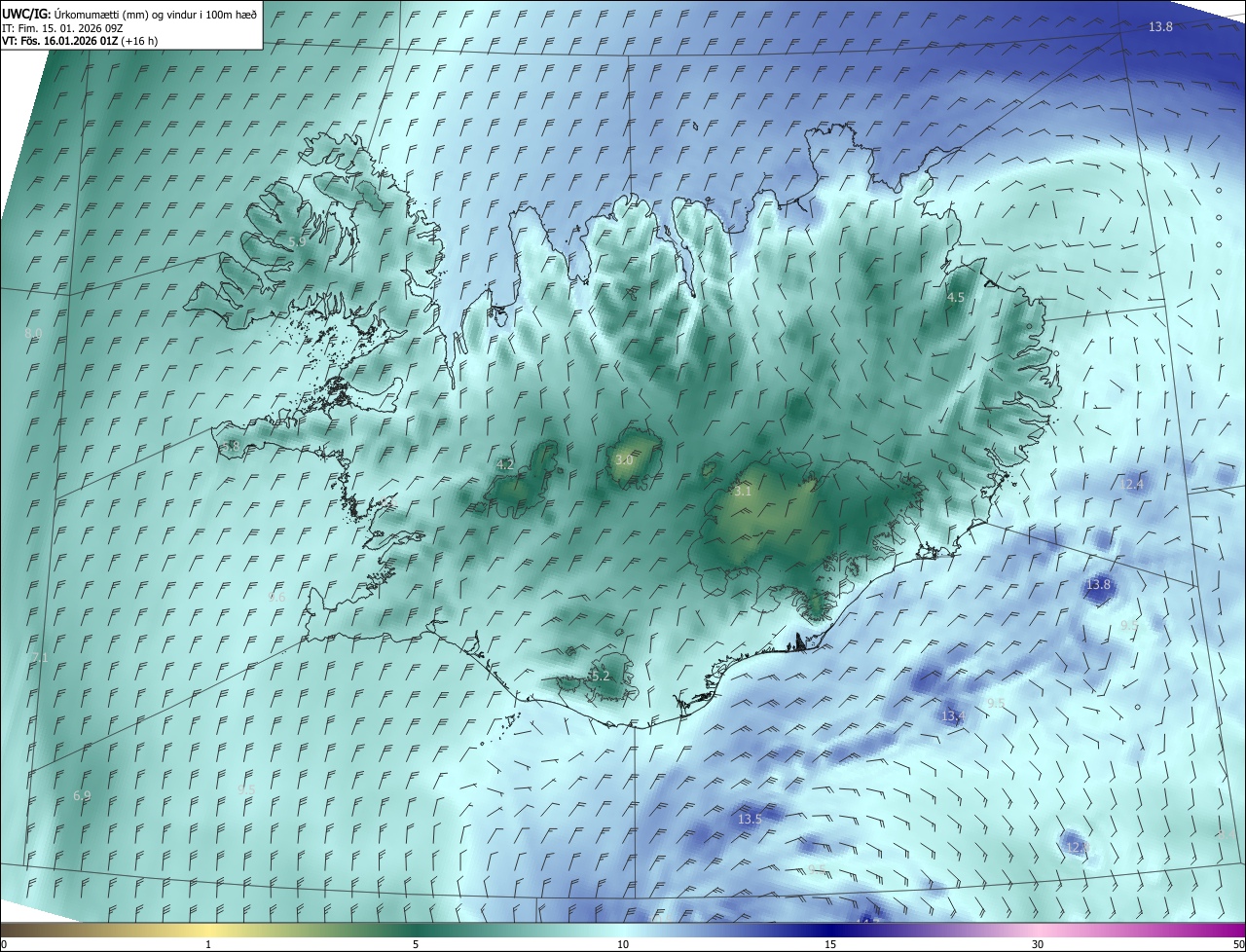
Task: Click the 1 tick label on the color scale
Action: click(x=208, y=944)
